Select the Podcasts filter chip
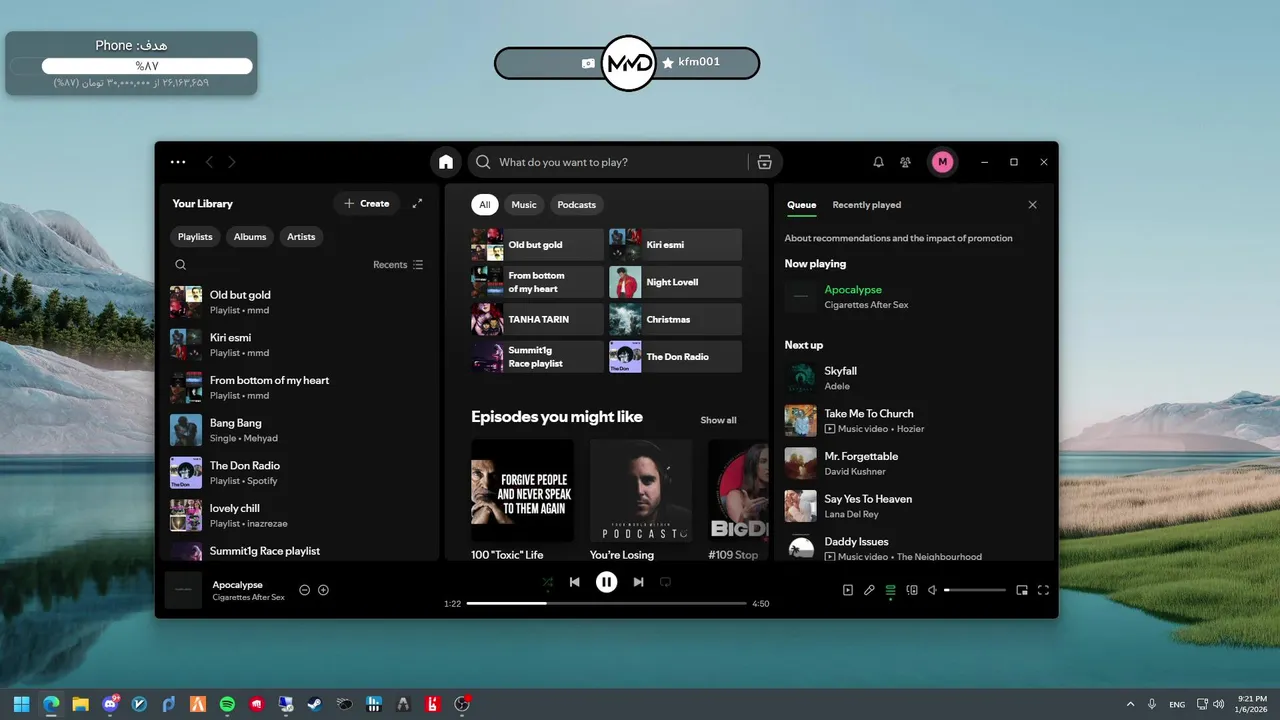This screenshot has width=1280, height=720. point(577,205)
